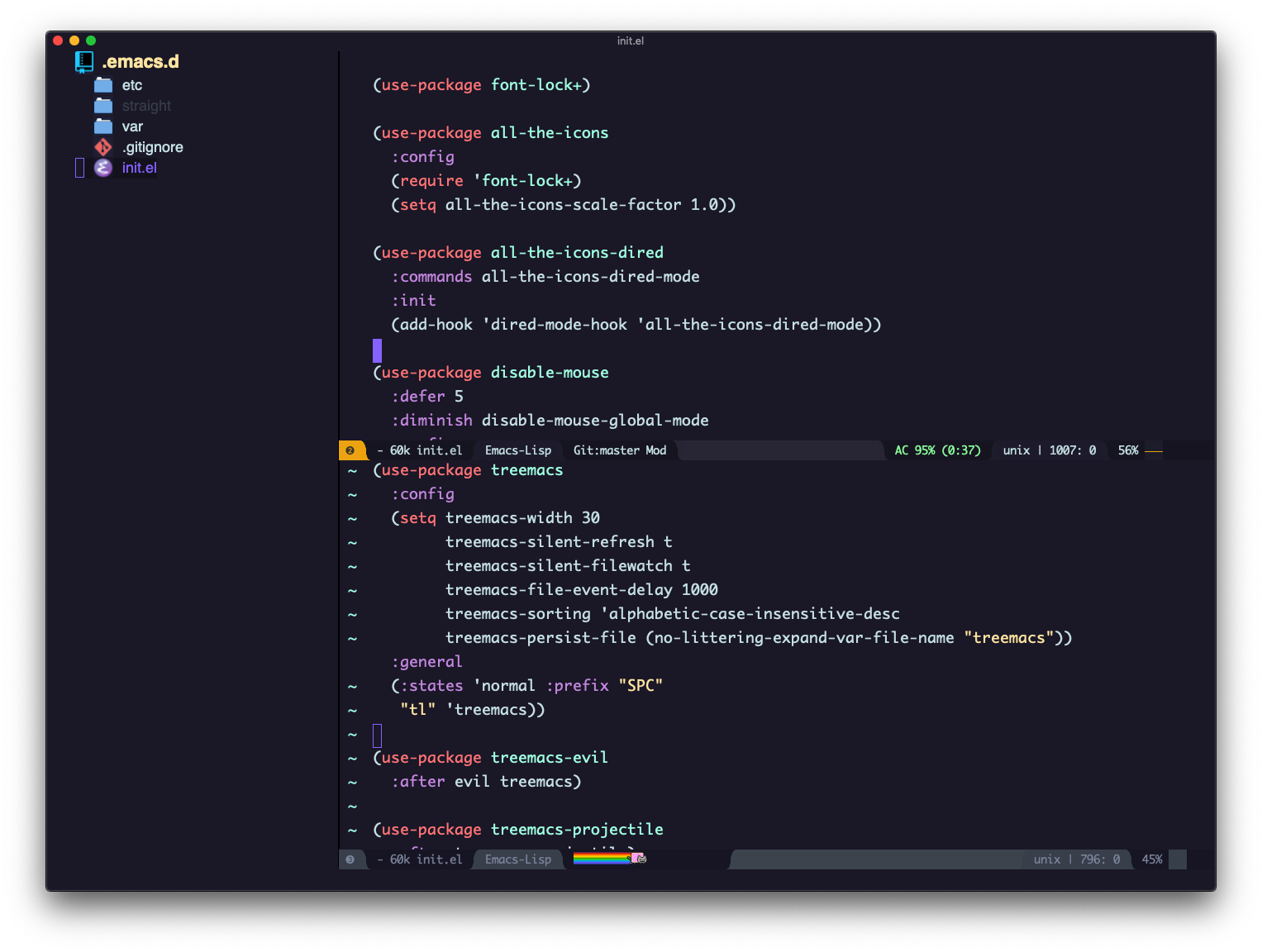Select init.el in the treemacs sidebar
This screenshot has height=952, width=1262.
tap(139, 168)
